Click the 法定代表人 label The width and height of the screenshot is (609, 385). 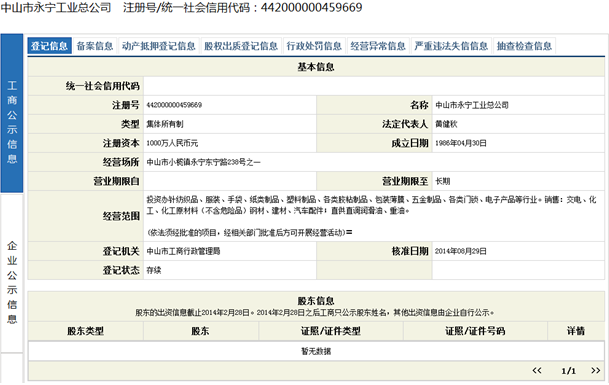coord(405,124)
